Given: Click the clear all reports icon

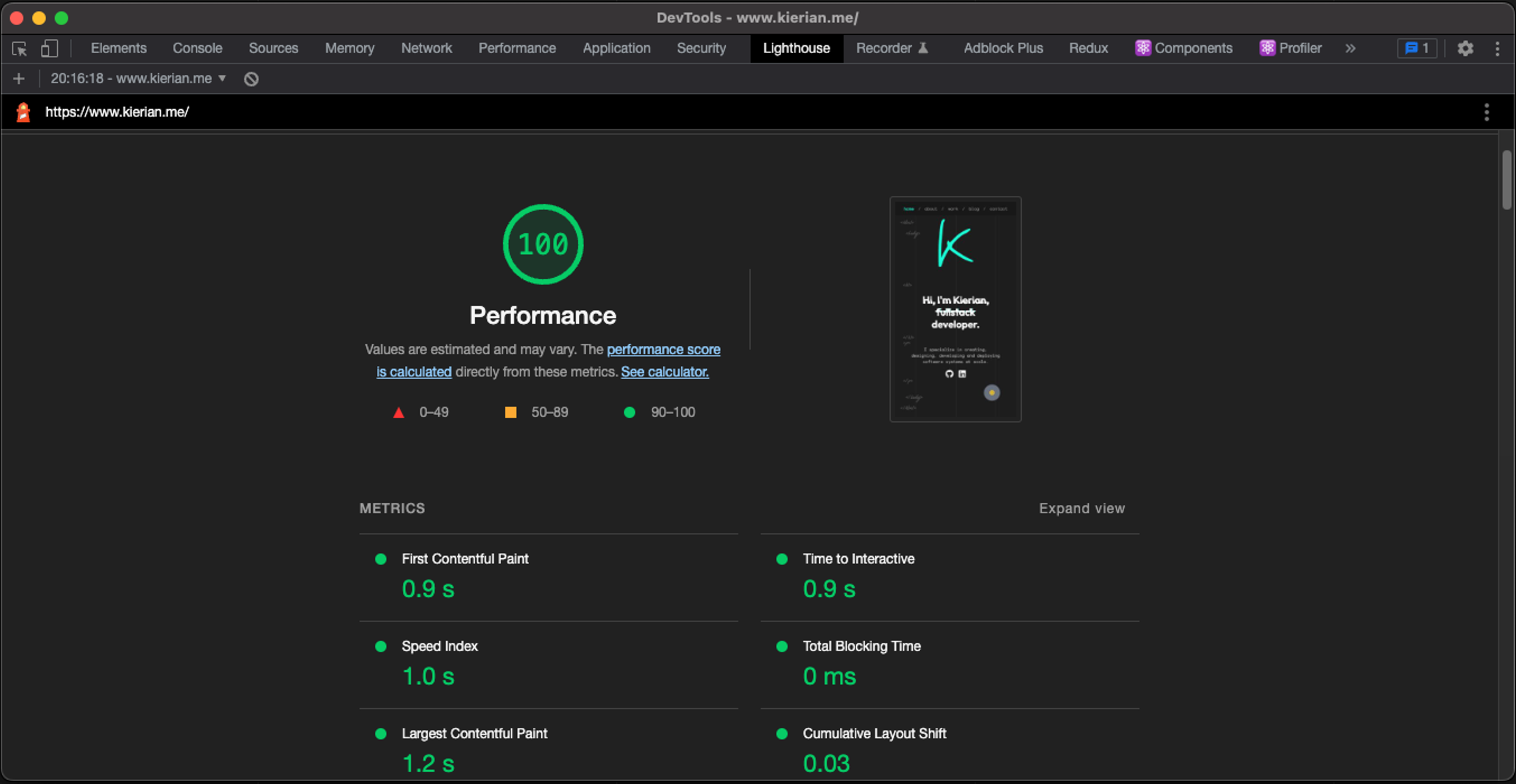Looking at the screenshot, I should [251, 79].
